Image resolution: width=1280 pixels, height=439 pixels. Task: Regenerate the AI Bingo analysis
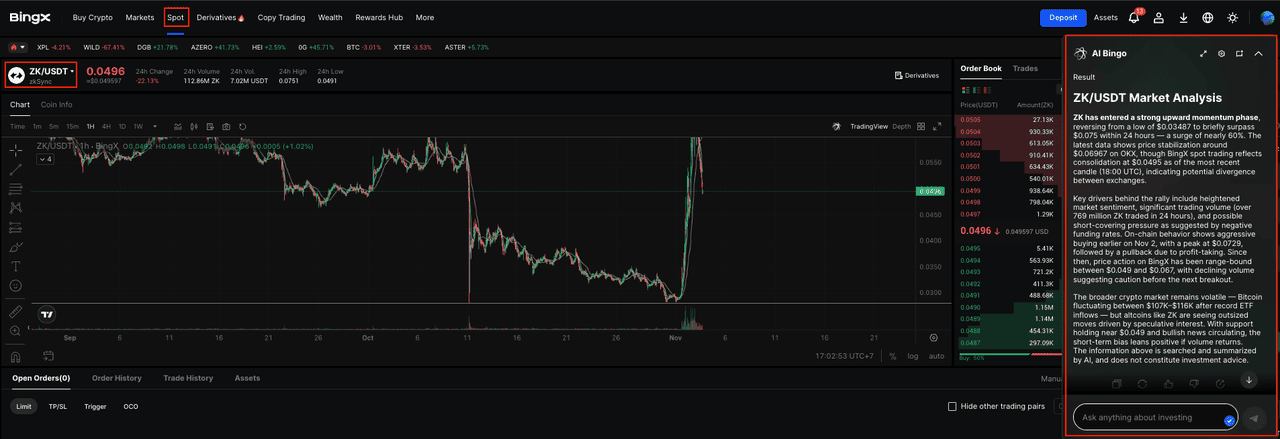point(1142,383)
